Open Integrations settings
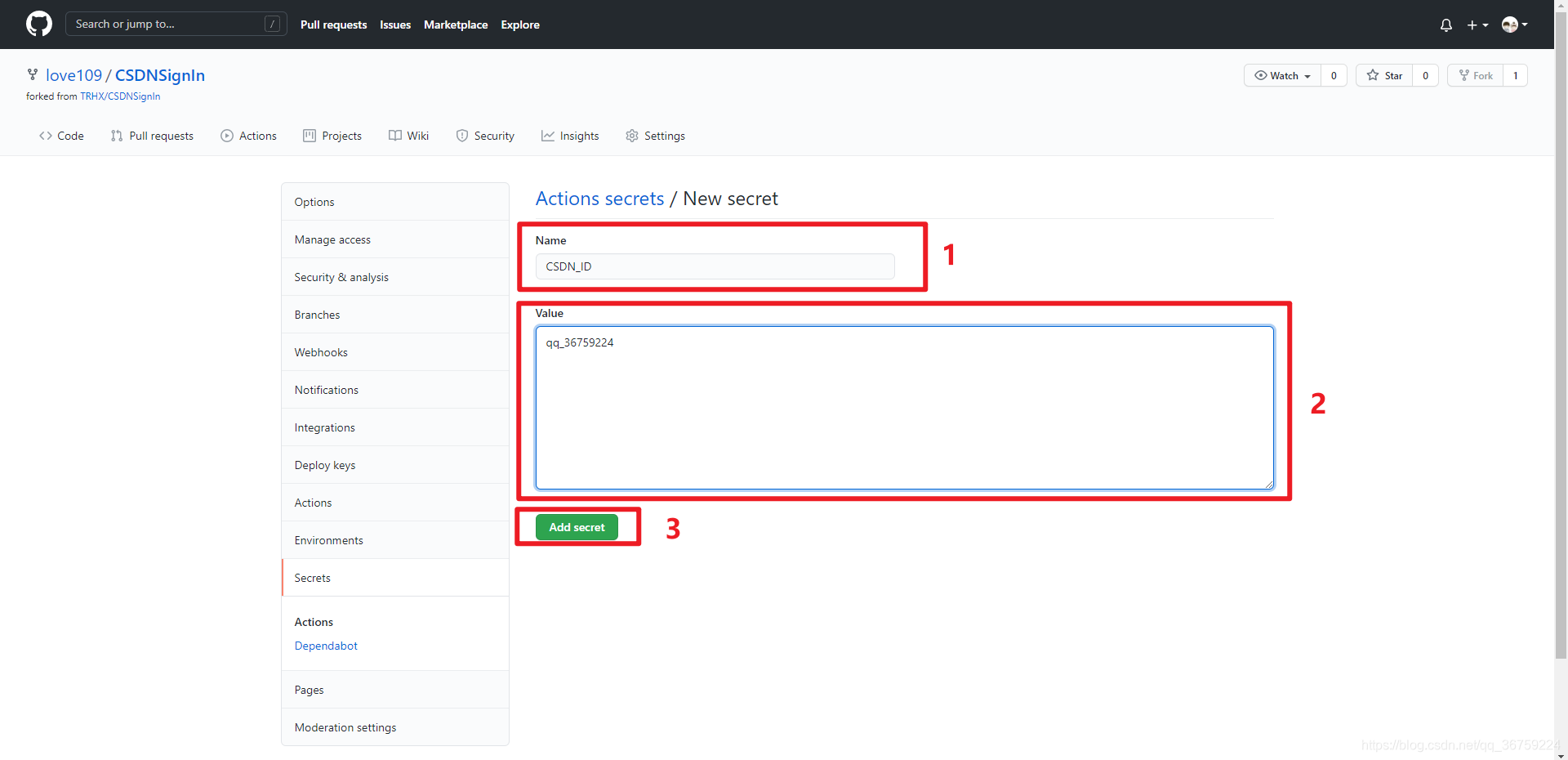This screenshot has height=760, width=1568. [x=395, y=427]
